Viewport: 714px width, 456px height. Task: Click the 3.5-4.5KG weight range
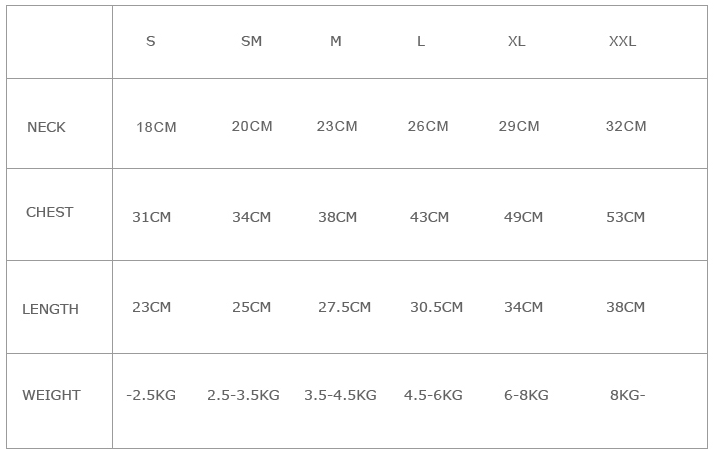point(340,395)
